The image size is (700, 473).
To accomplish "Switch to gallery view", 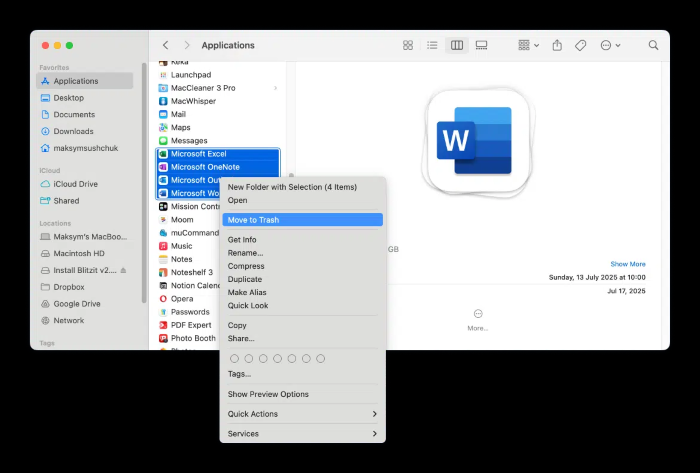I will click(x=481, y=45).
